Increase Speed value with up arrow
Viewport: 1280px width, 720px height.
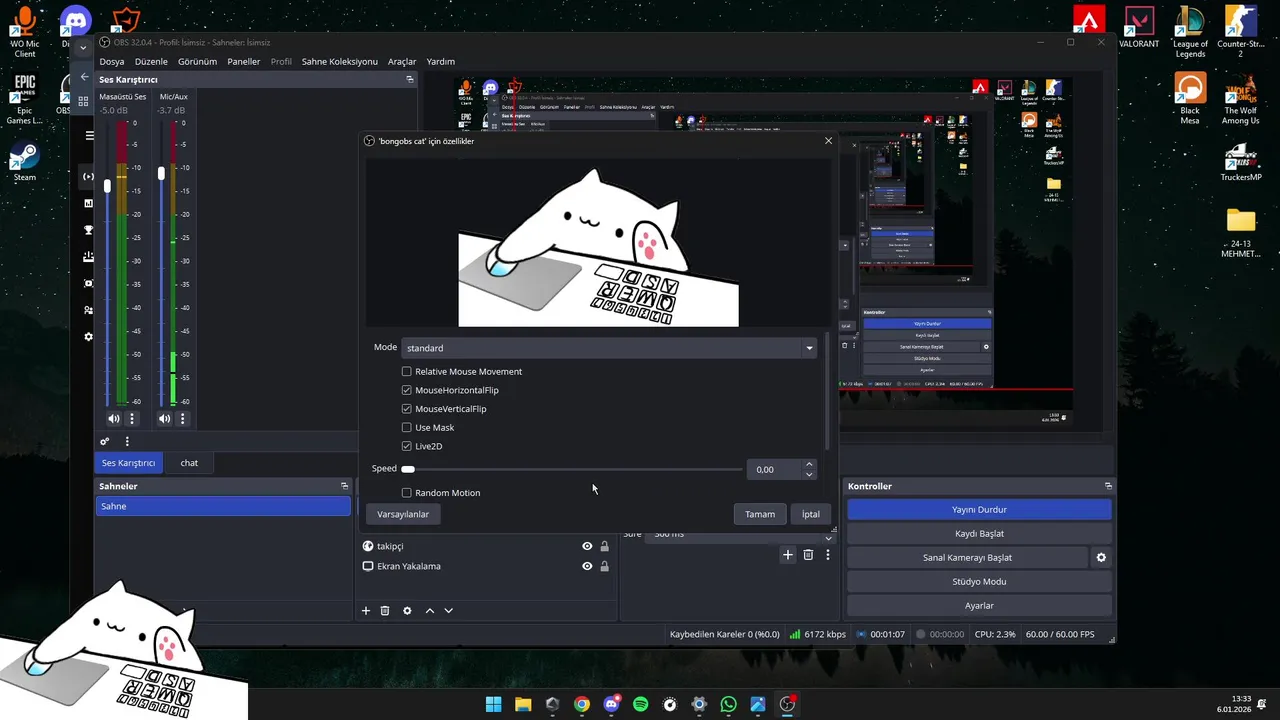point(809,464)
